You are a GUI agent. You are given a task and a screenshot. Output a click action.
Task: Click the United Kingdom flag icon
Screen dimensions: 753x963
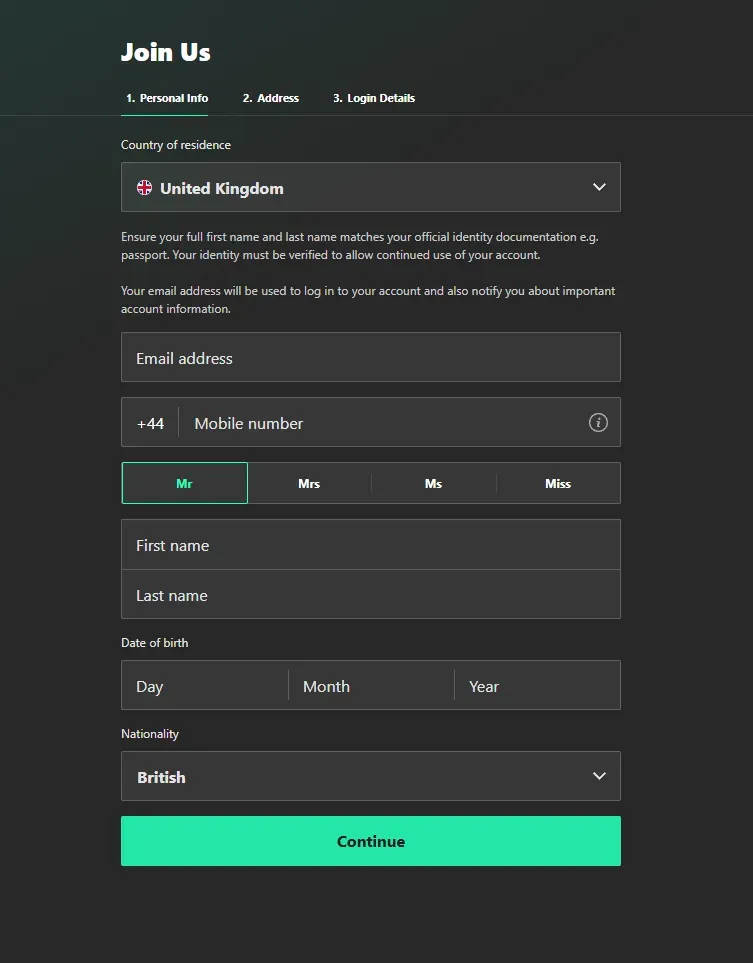point(145,188)
